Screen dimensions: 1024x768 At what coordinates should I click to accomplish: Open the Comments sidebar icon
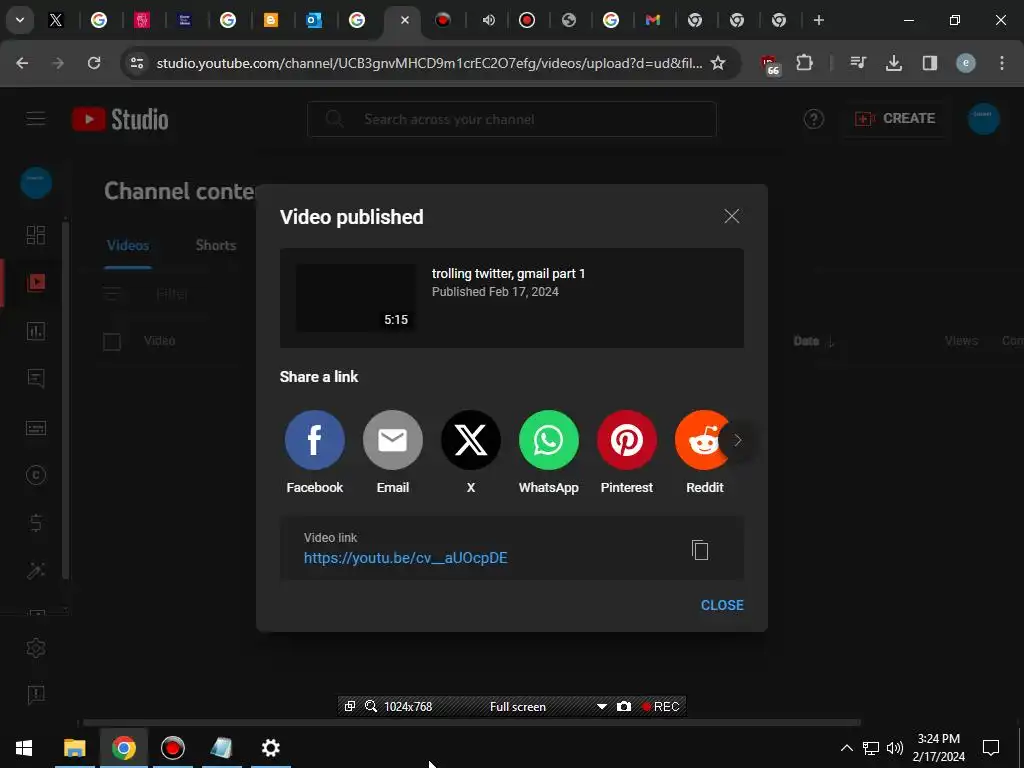(x=36, y=379)
